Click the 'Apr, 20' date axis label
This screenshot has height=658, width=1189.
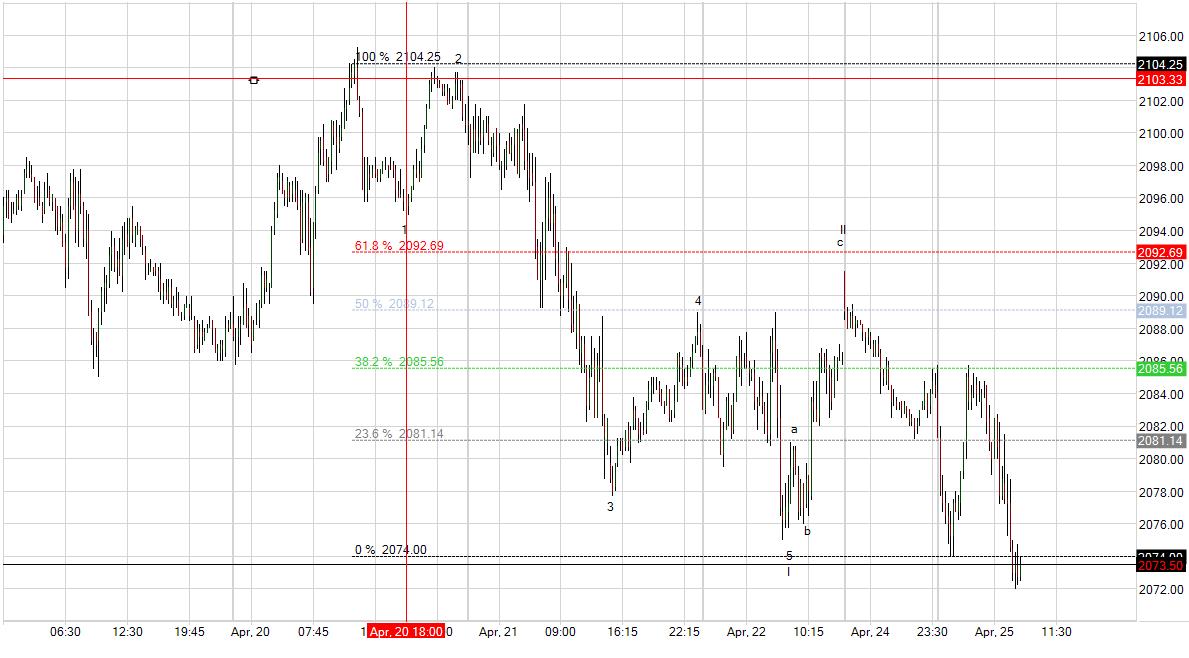250,632
